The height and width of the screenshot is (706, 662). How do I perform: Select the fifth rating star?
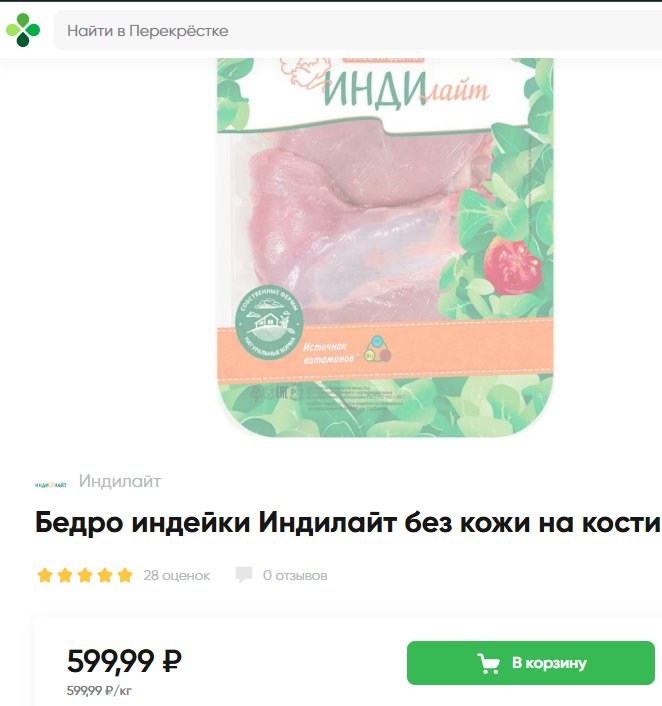125,575
